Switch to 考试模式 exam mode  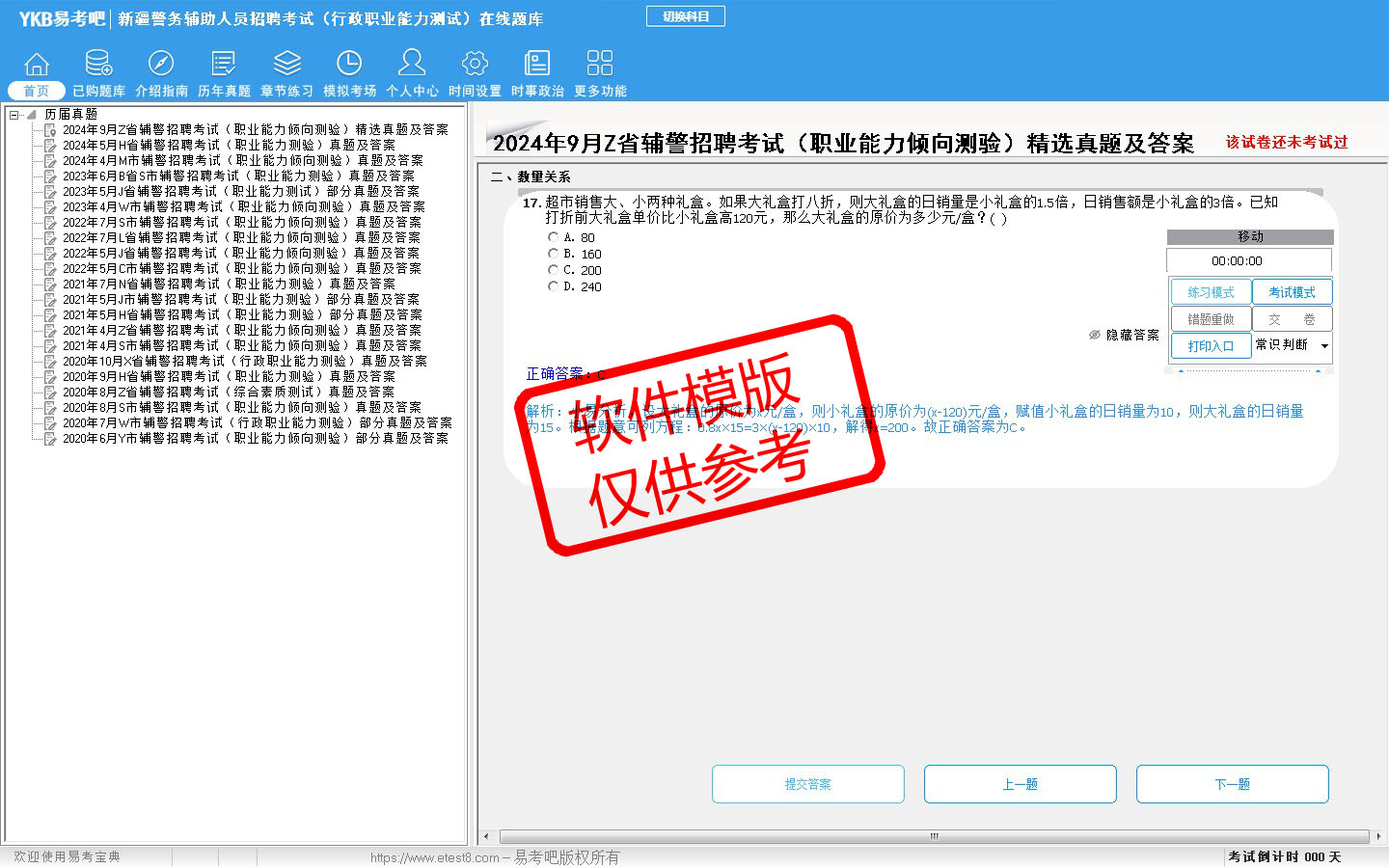1292,292
